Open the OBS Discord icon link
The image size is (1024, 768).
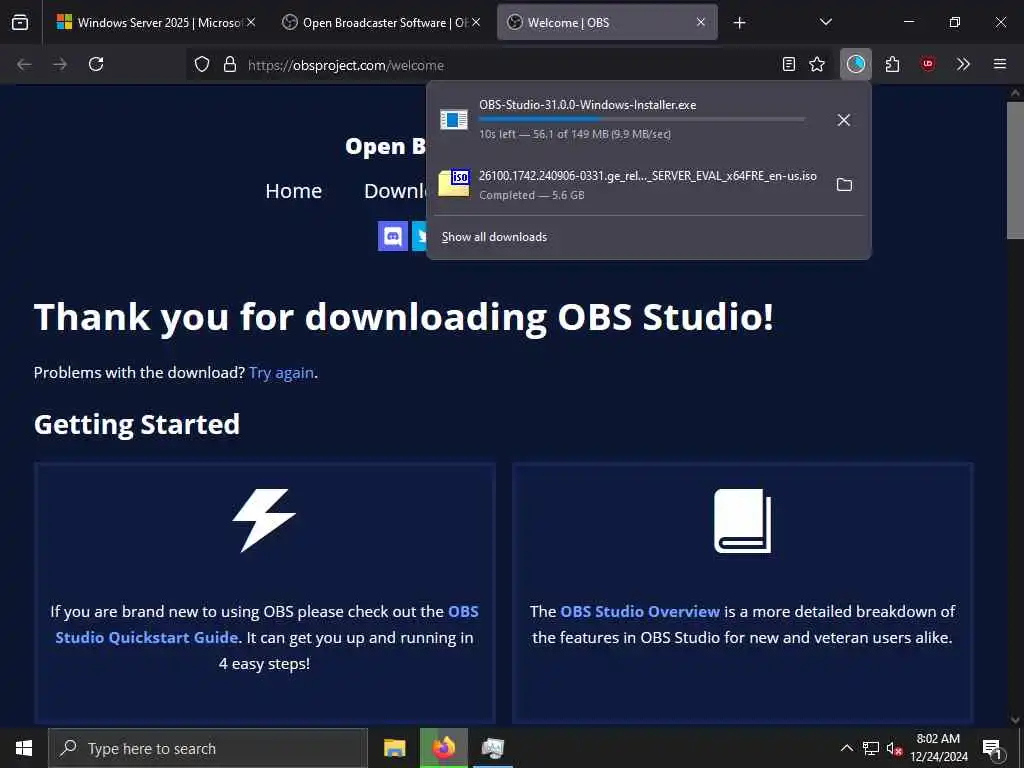tap(392, 236)
